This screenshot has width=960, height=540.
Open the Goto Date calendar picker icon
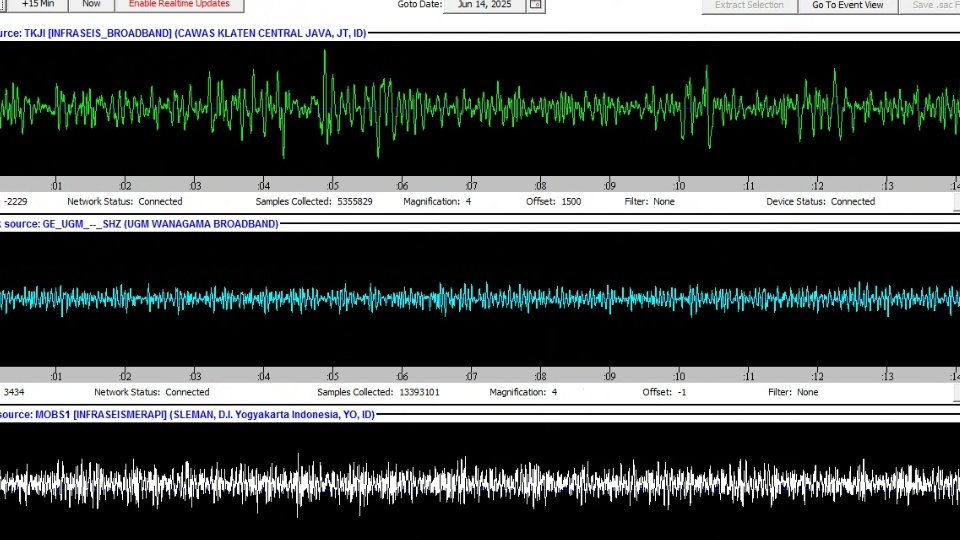click(536, 4)
